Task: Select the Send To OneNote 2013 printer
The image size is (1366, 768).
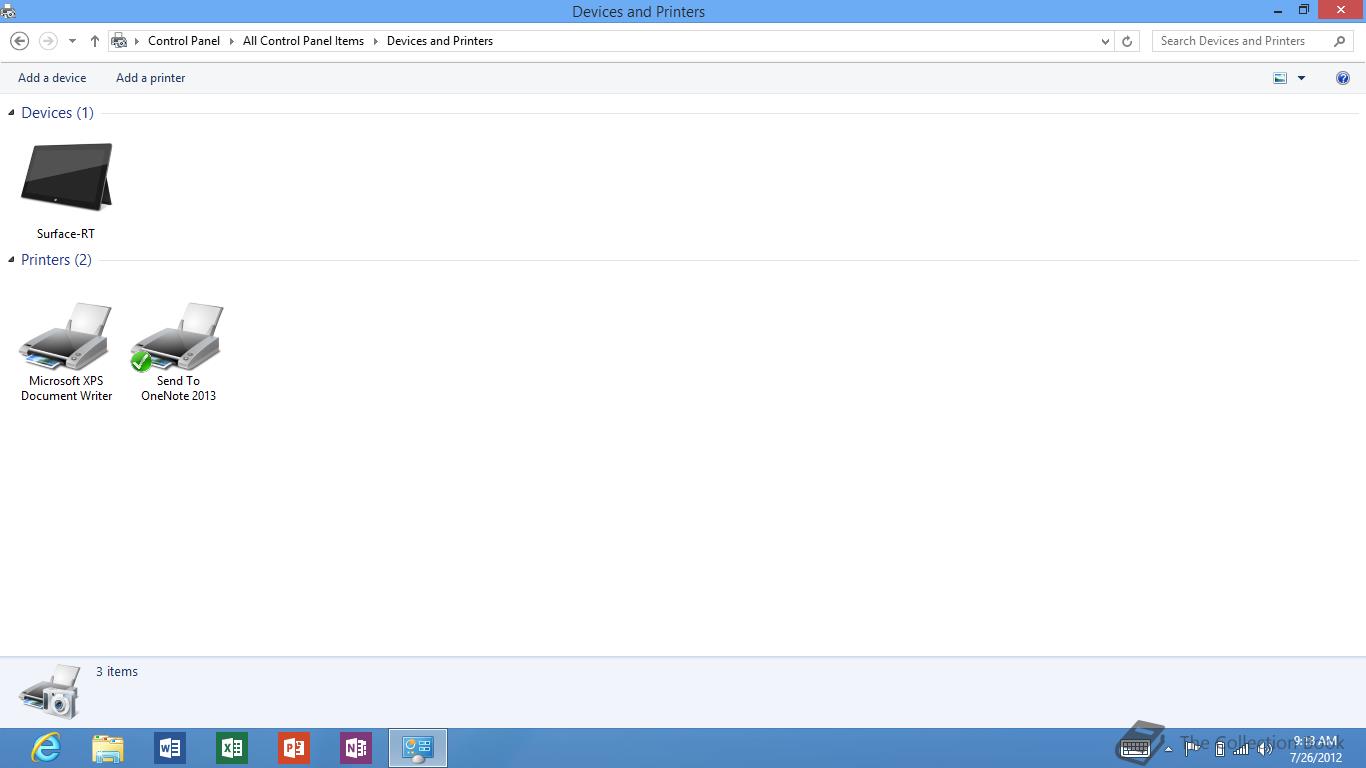Action: click(178, 337)
